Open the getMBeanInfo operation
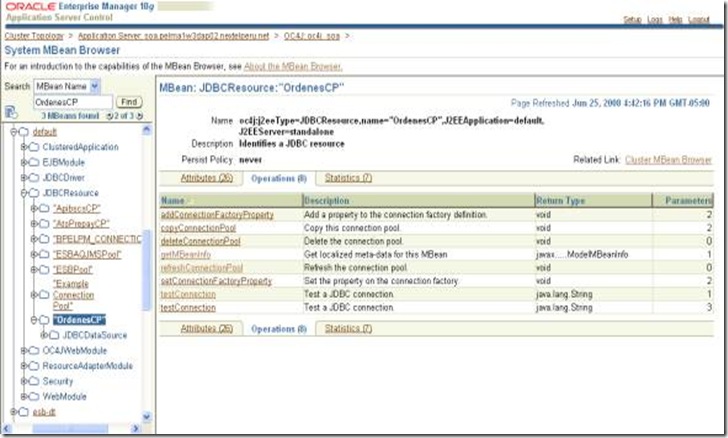 (x=186, y=255)
